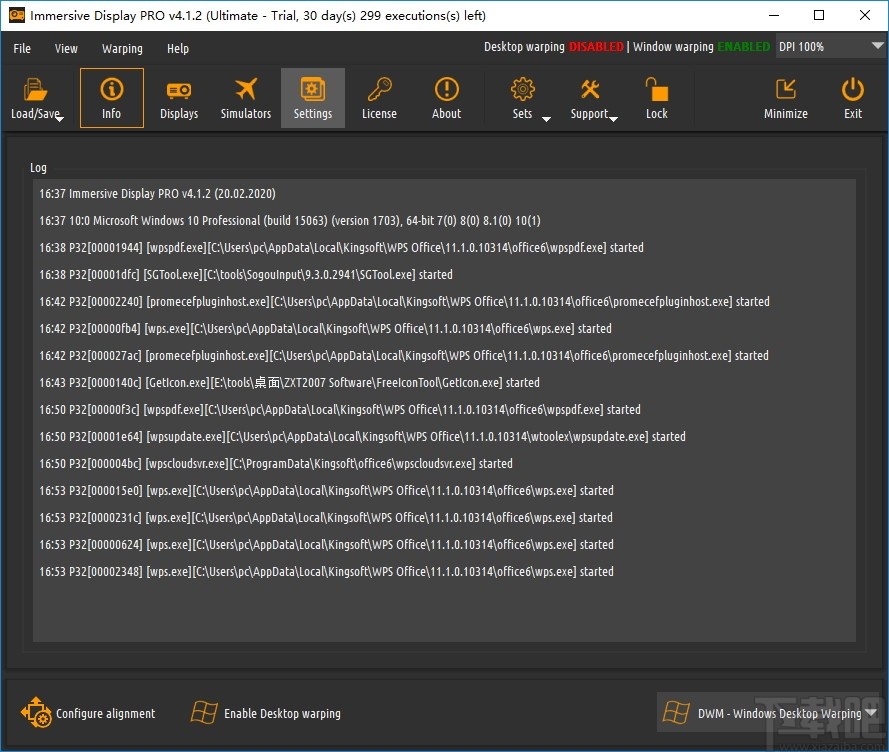Expand the DWM - Windows Desktop Warping dropdown
The height and width of the screenshot is (752, 889).
tap(871, 713)
